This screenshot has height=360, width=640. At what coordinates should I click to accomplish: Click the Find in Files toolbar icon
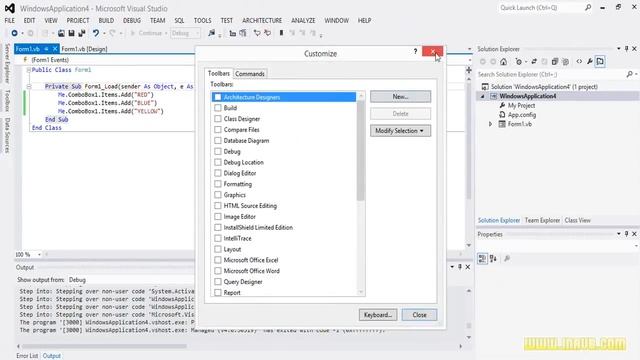[x=211, y=33]
